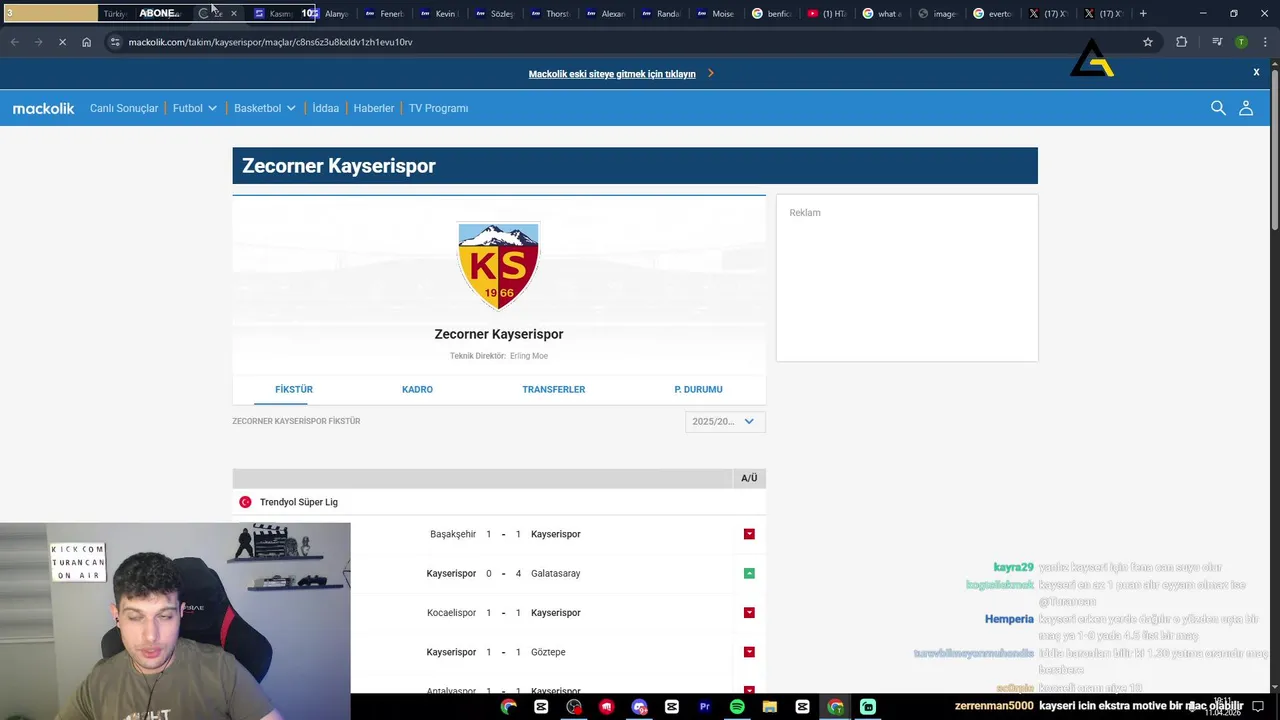
Task: Expand the Kayserispor 0-4 Galatasaray green arrow
Action: point(749,573)
